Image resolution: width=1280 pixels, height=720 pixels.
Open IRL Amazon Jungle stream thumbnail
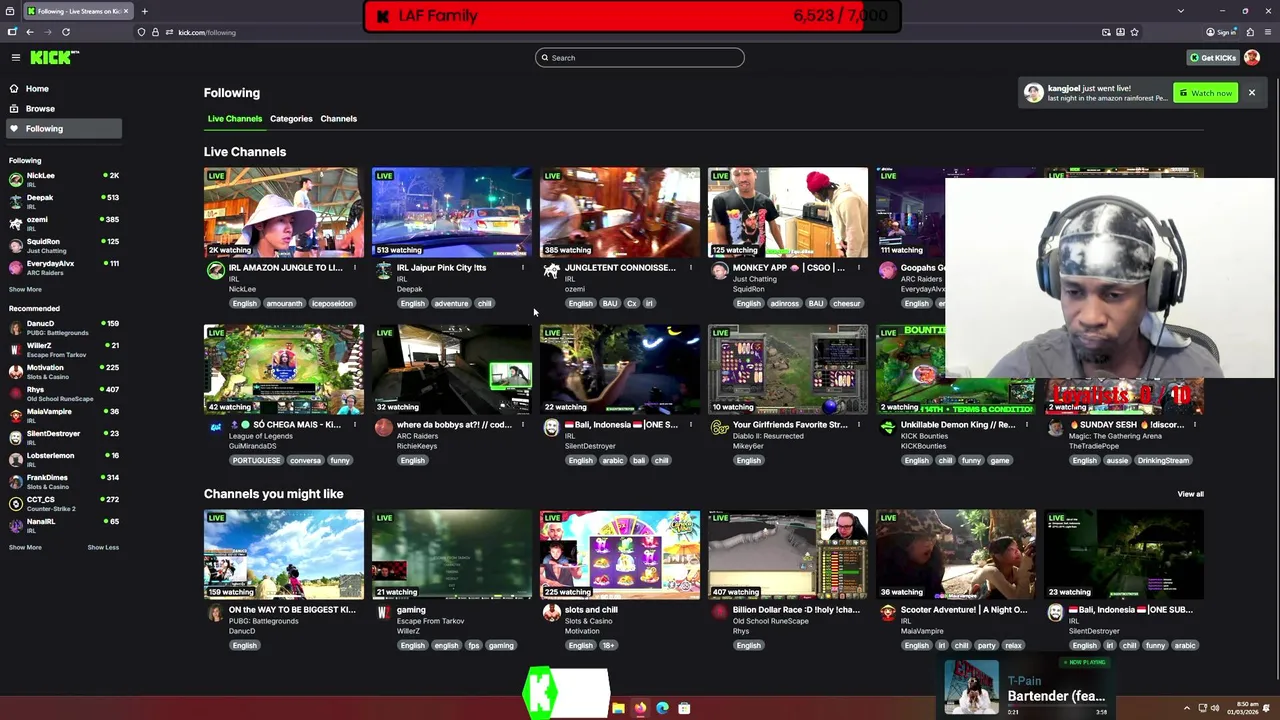pos(284,213)
